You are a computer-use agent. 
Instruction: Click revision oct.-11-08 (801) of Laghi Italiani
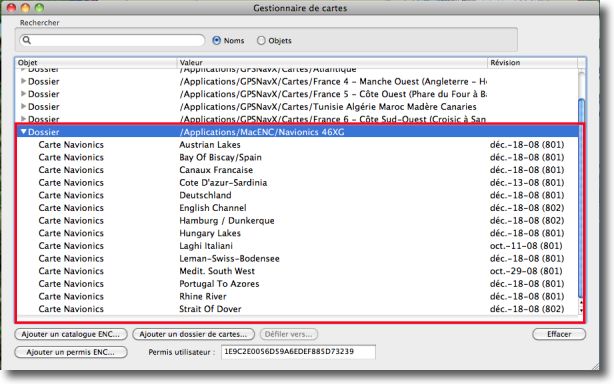(x=526, y=246)
